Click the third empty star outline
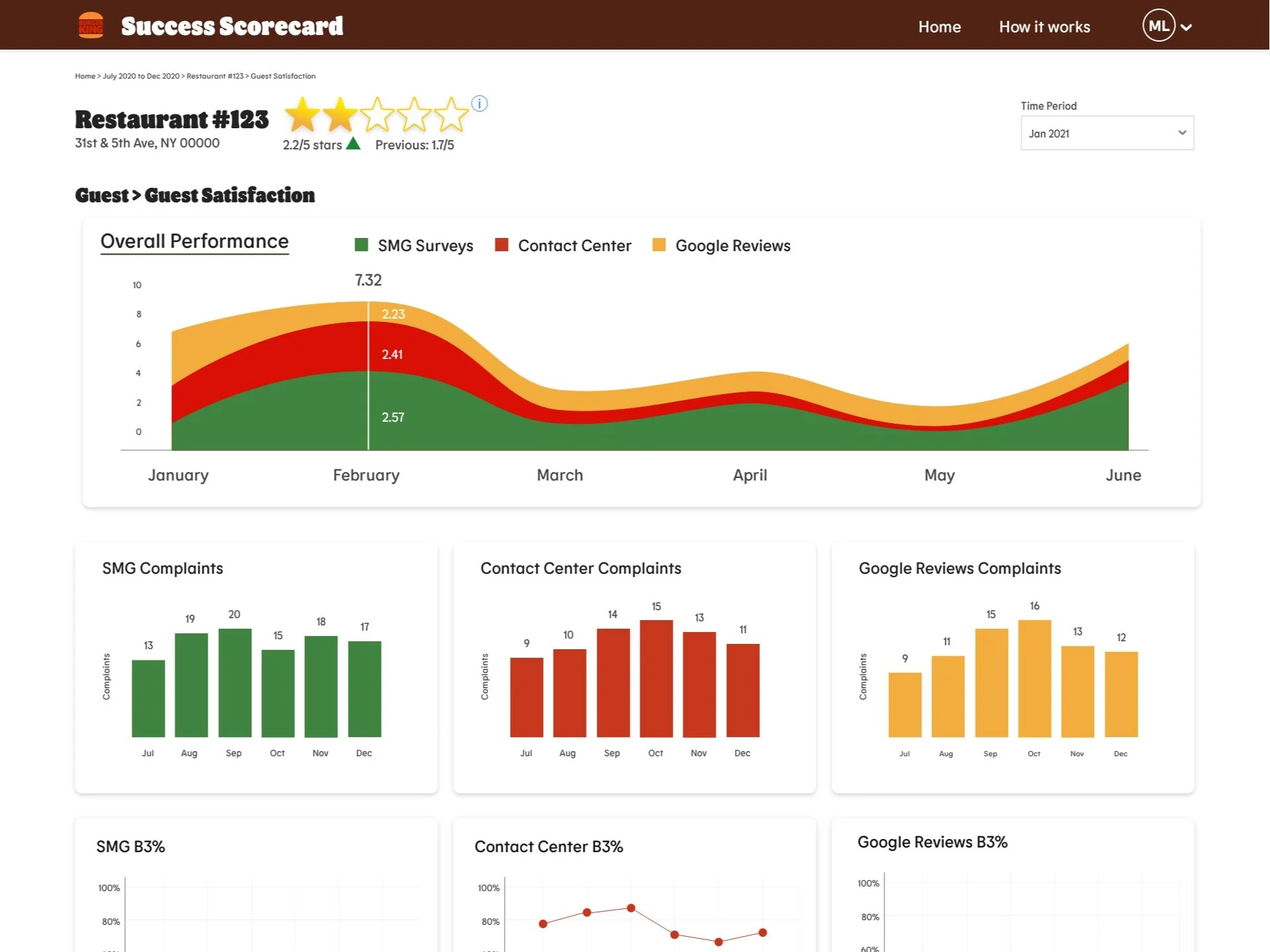The image size is (1270, 952). (377, 114)
